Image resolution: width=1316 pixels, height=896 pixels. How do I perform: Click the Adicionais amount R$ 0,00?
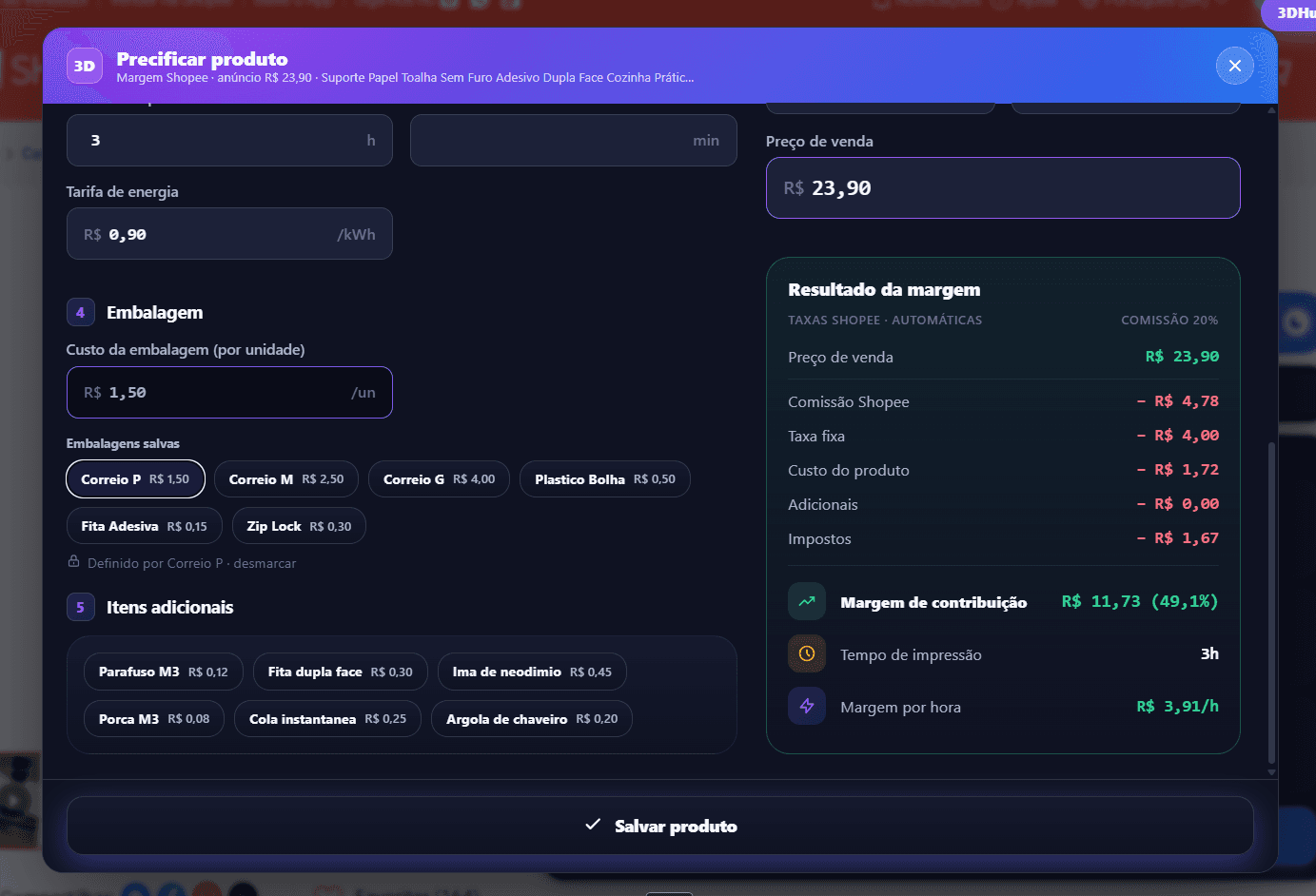tap(1178, 504)
